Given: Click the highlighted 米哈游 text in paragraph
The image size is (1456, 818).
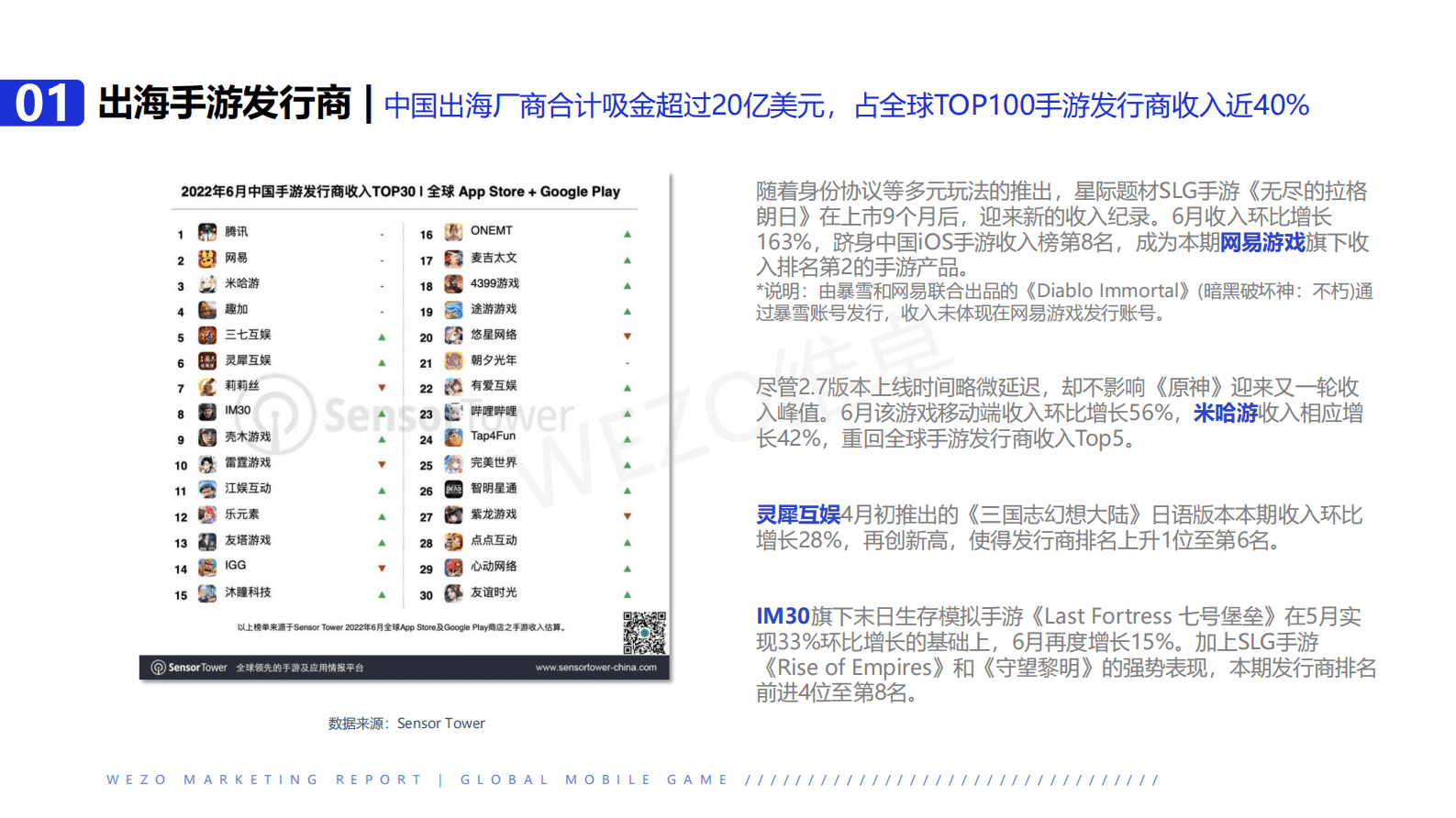Looking at the screenshot, I should (x=1226, y=413).
